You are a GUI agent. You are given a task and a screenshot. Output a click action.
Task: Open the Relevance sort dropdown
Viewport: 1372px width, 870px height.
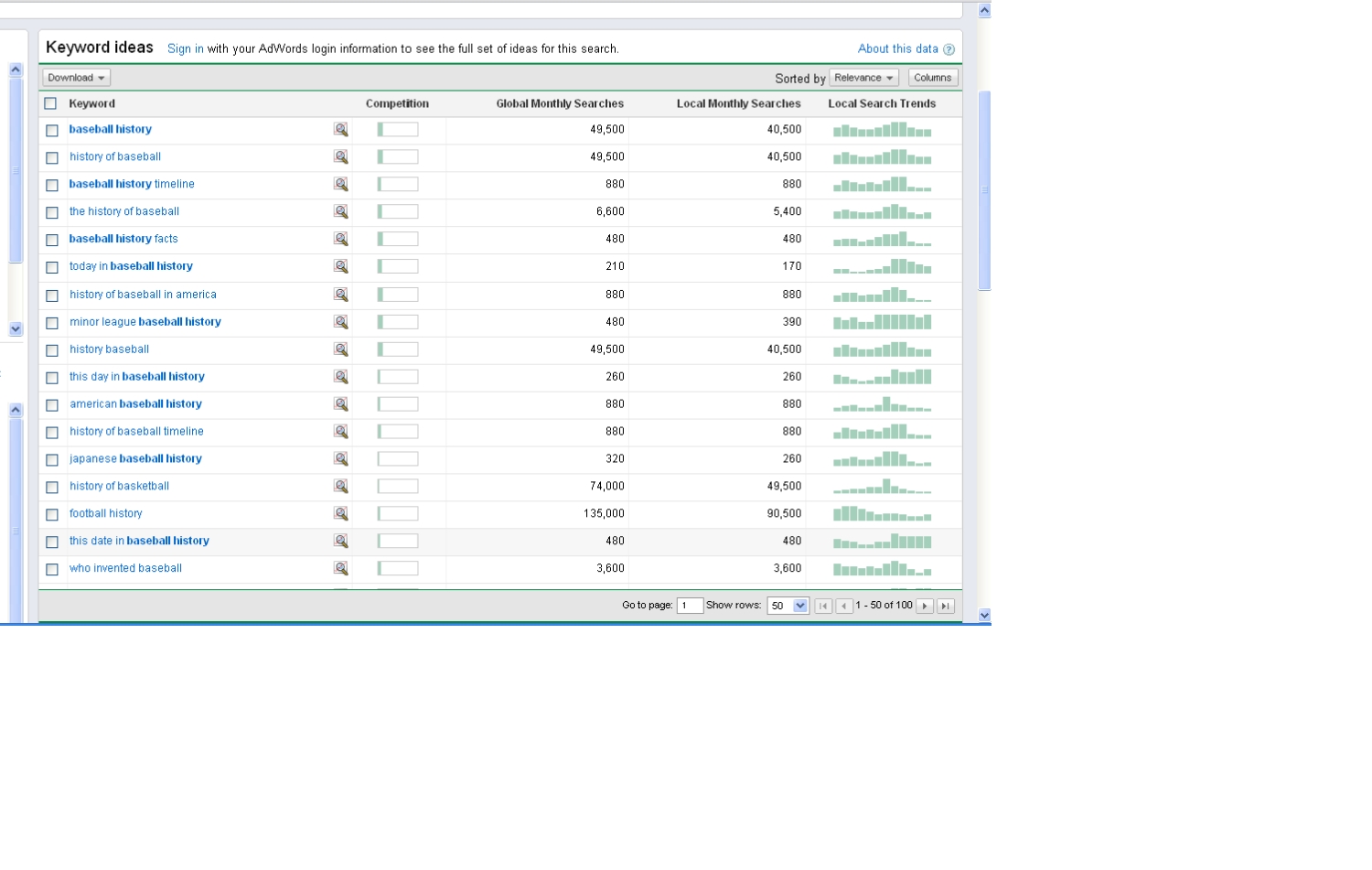point(863,78)
